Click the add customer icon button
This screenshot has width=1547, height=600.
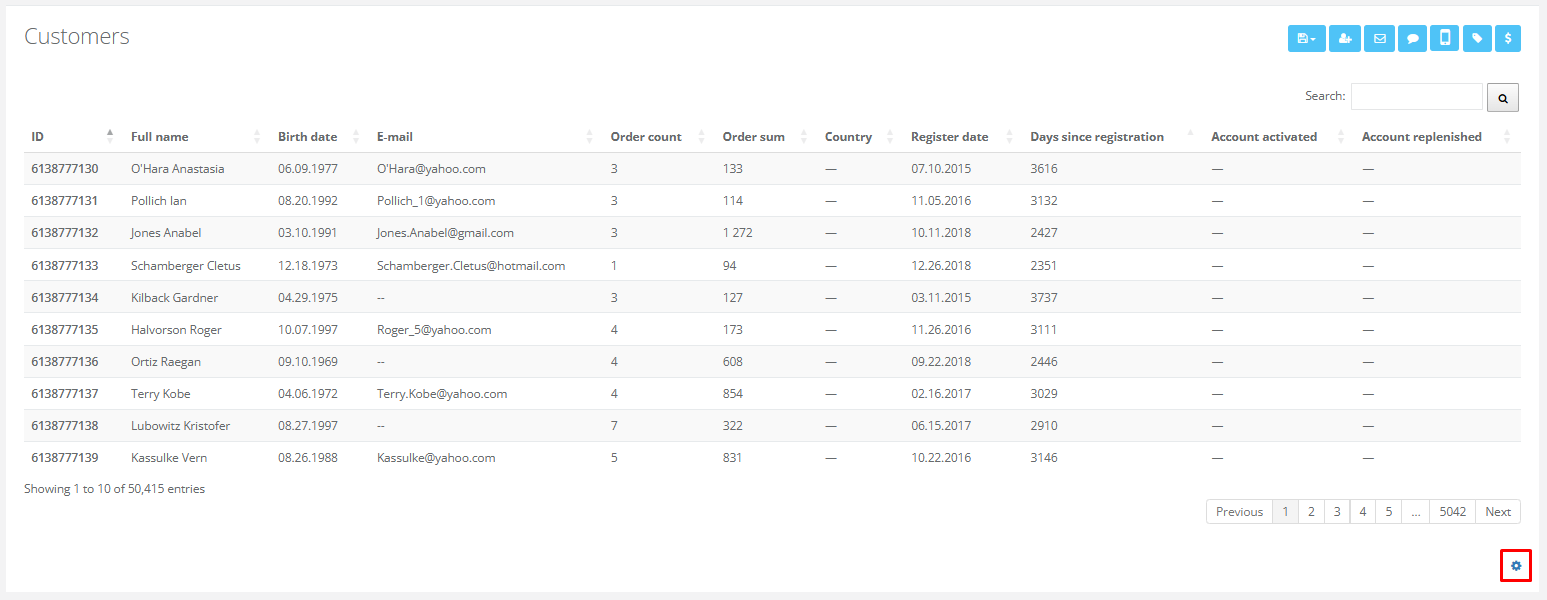tap(1344, 38)
